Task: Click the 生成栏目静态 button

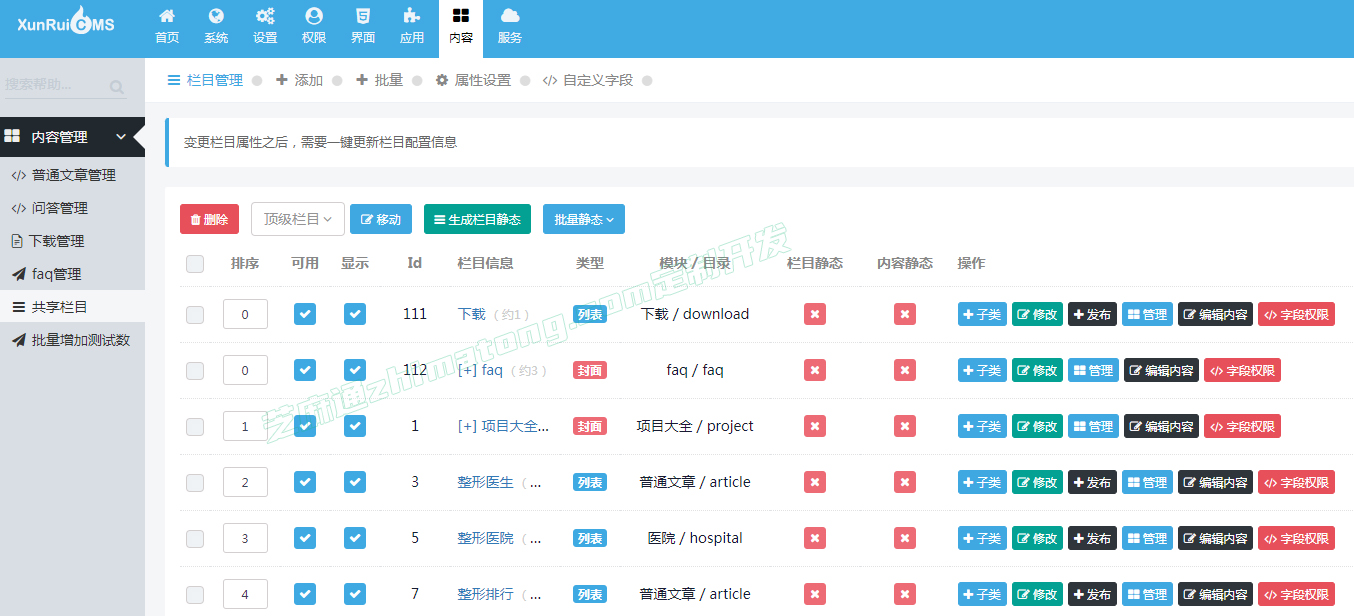Action: pyautogui.click(x=477, y=219)
